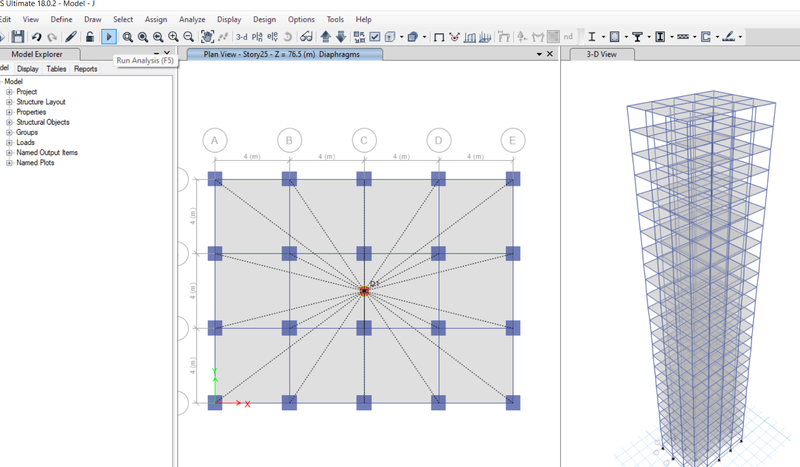Screen dimensions: 800x467
Task: Open composite column design icon
Action: 660,37
